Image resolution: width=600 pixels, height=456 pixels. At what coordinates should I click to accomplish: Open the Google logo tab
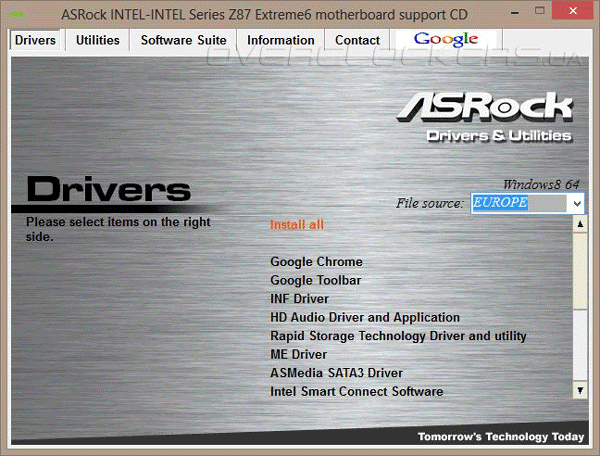point(446,40)
